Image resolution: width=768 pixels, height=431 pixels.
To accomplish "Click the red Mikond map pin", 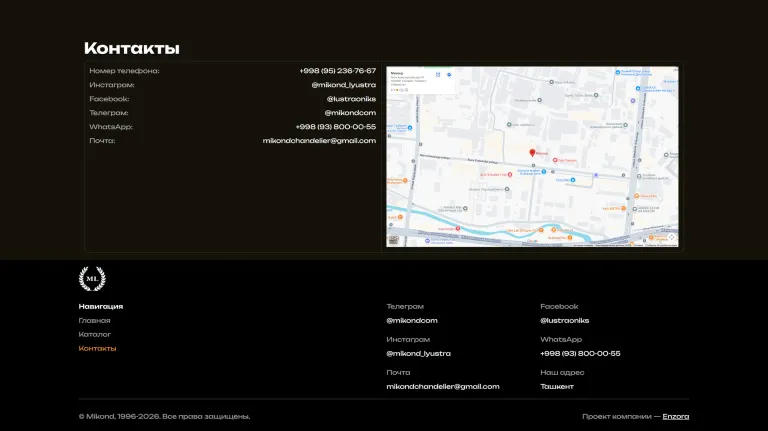I will coord(532,153).
